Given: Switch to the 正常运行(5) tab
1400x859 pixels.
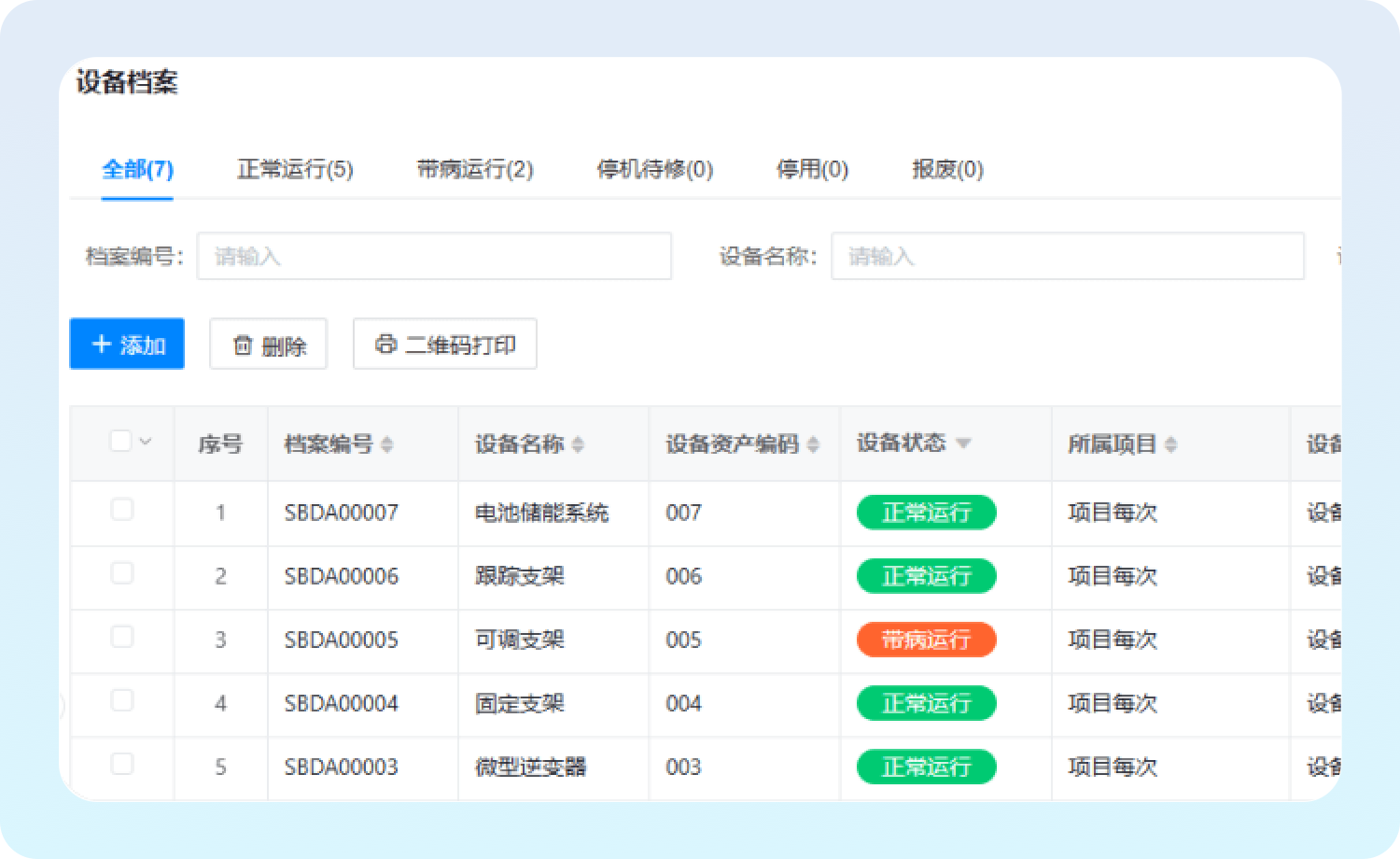Looking at the screenshot, I should (295, 169).
